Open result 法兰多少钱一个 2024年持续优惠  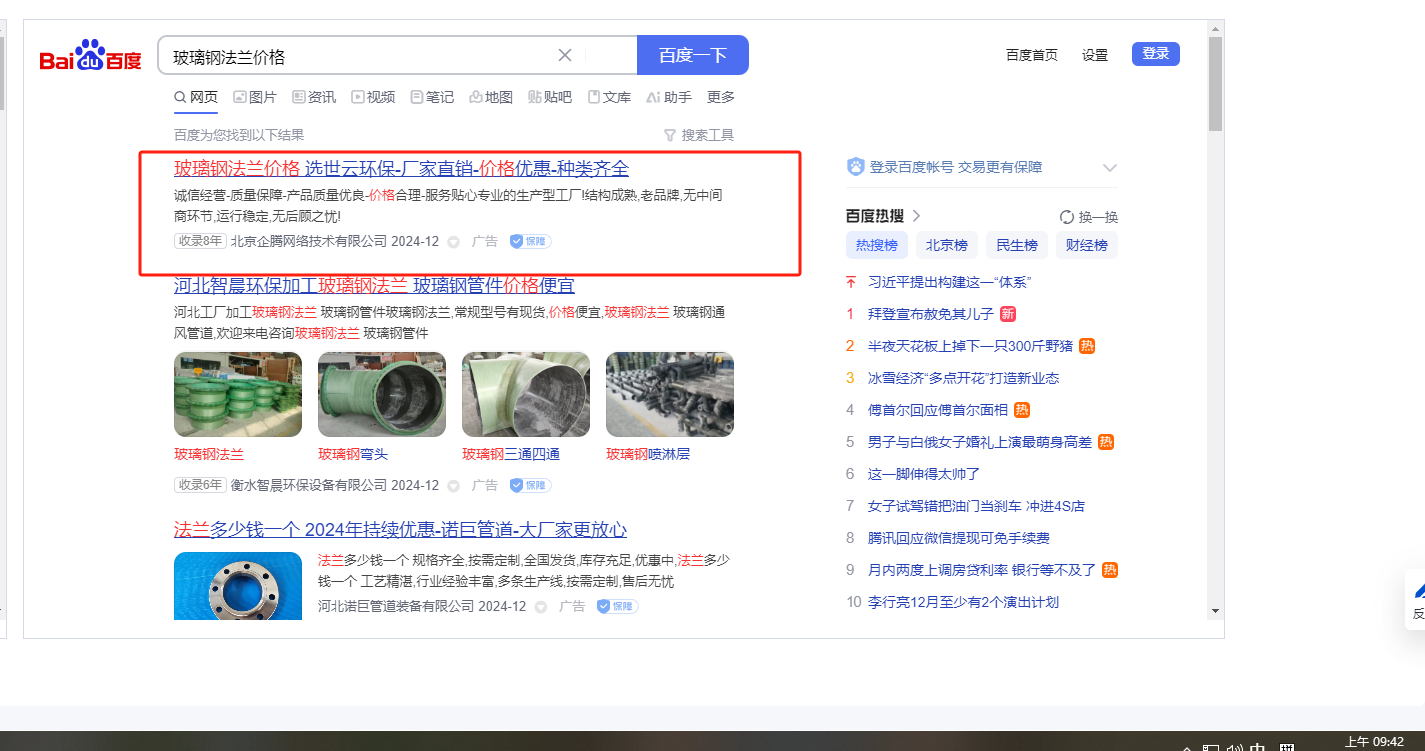click(x=400, y=529)
